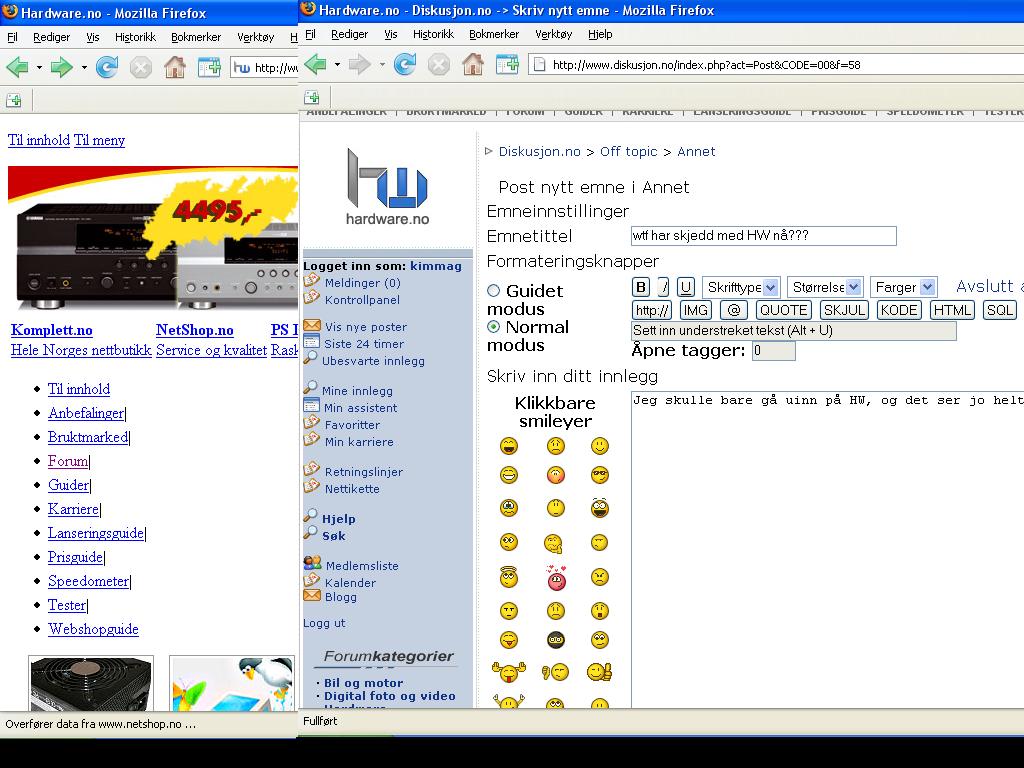The width and height of the screenshot is (1024, 768).
Task: Click Til innhold link at top of page
Action: coord(39,140)
